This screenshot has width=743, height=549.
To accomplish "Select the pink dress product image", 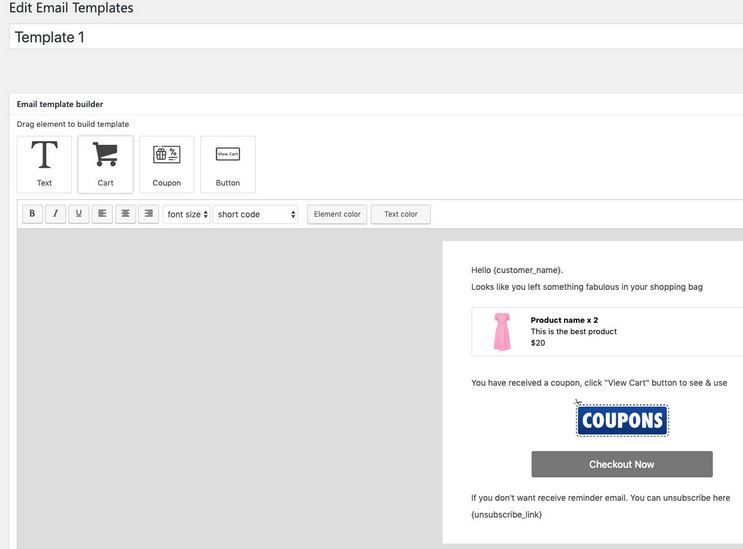I will (502, 331).
